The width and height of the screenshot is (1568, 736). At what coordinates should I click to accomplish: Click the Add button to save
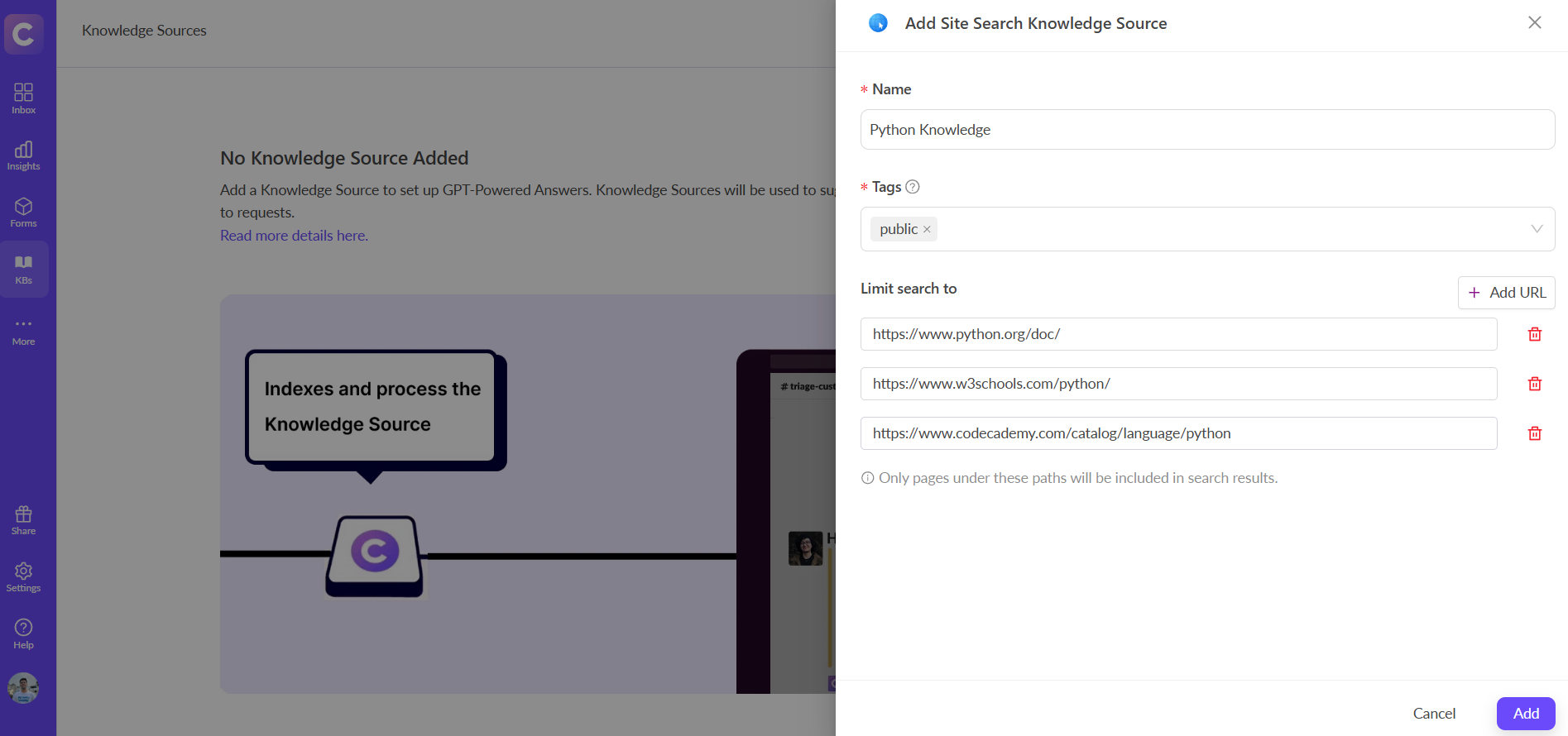pyautogui.click(x=1525, y=713)
